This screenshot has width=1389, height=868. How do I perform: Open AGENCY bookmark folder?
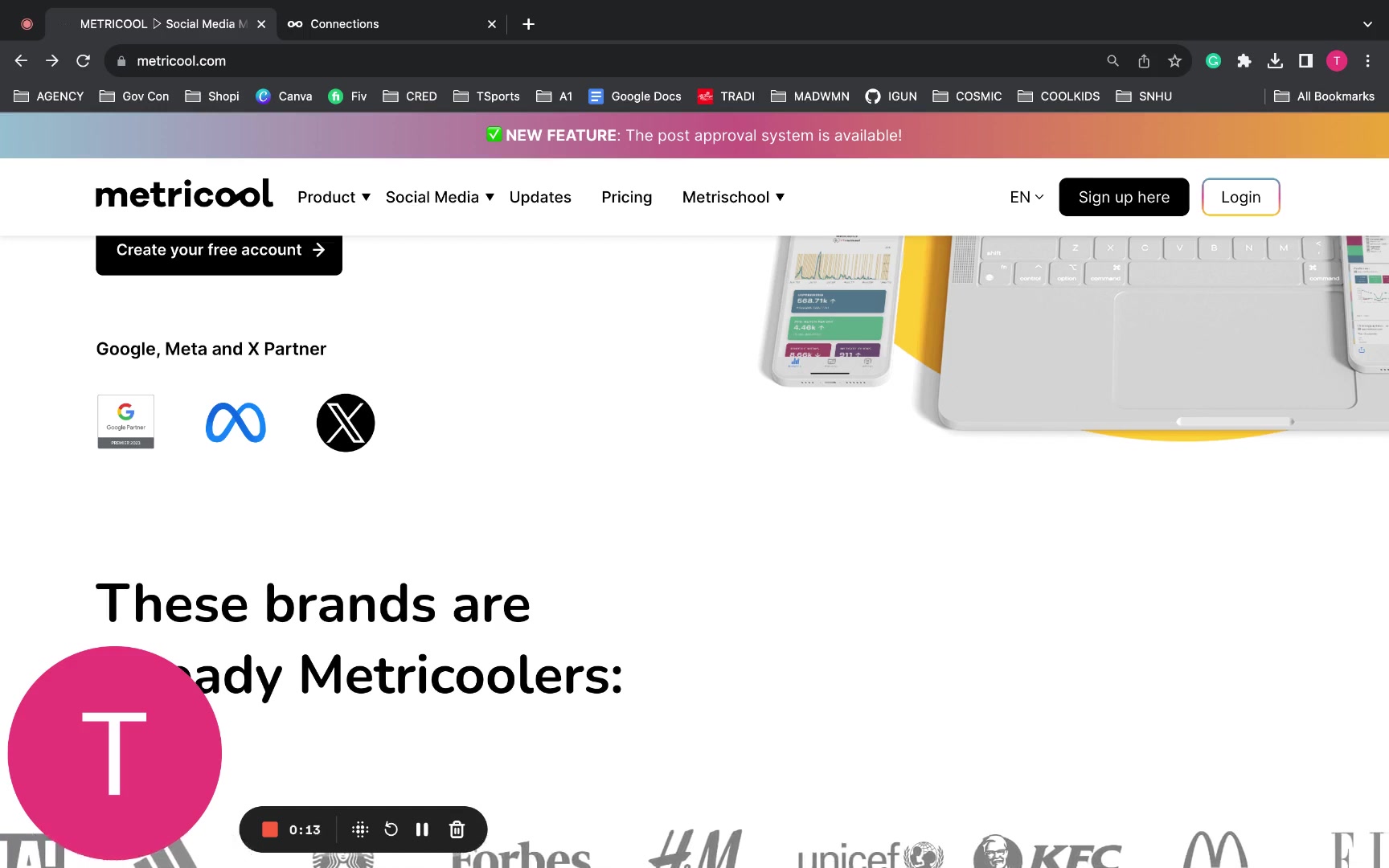[49, 96]
